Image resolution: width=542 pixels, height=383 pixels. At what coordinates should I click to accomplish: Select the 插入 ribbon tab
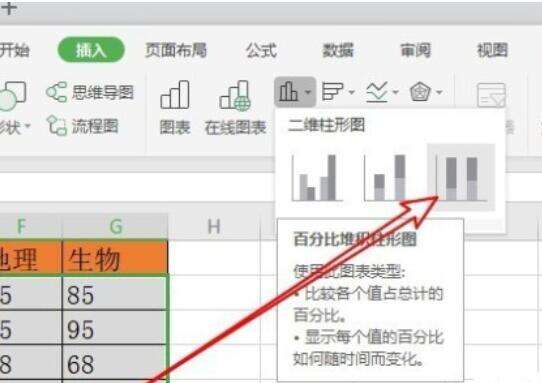[91, 50]
